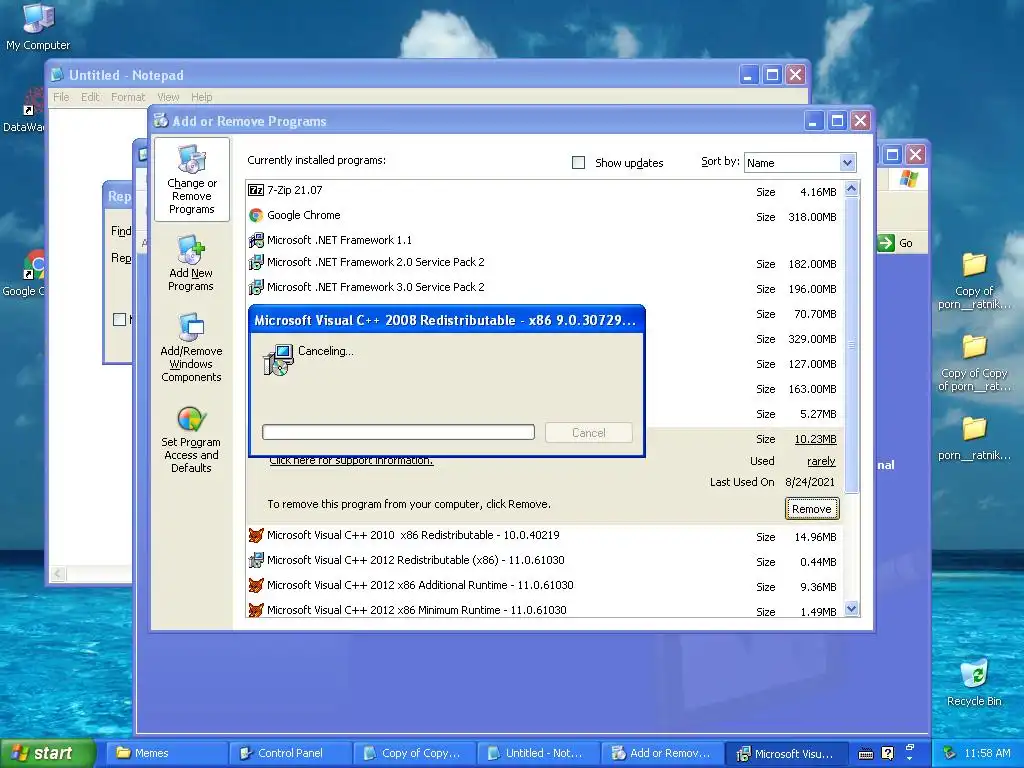This screenshot has height=768, width=1024.
Task: Select 'Google Chrome' program row text
Action: [x=304, y=215]
